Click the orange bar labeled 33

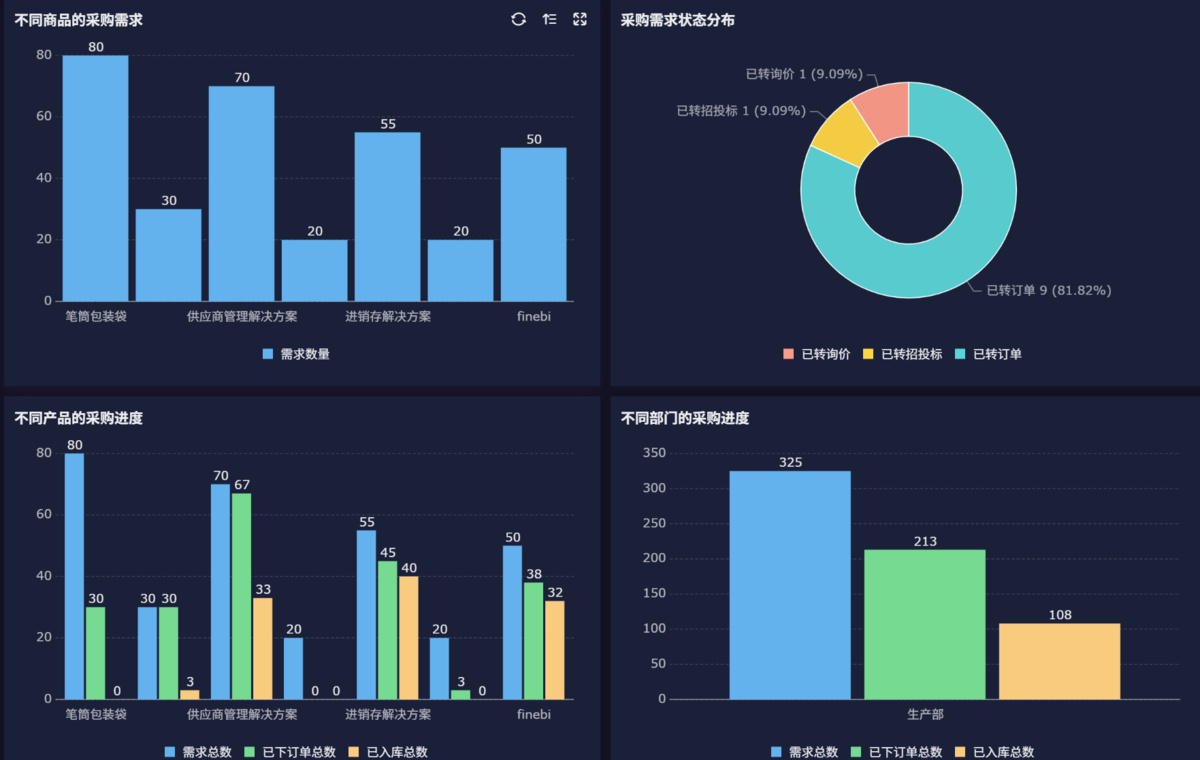[262, 648]
